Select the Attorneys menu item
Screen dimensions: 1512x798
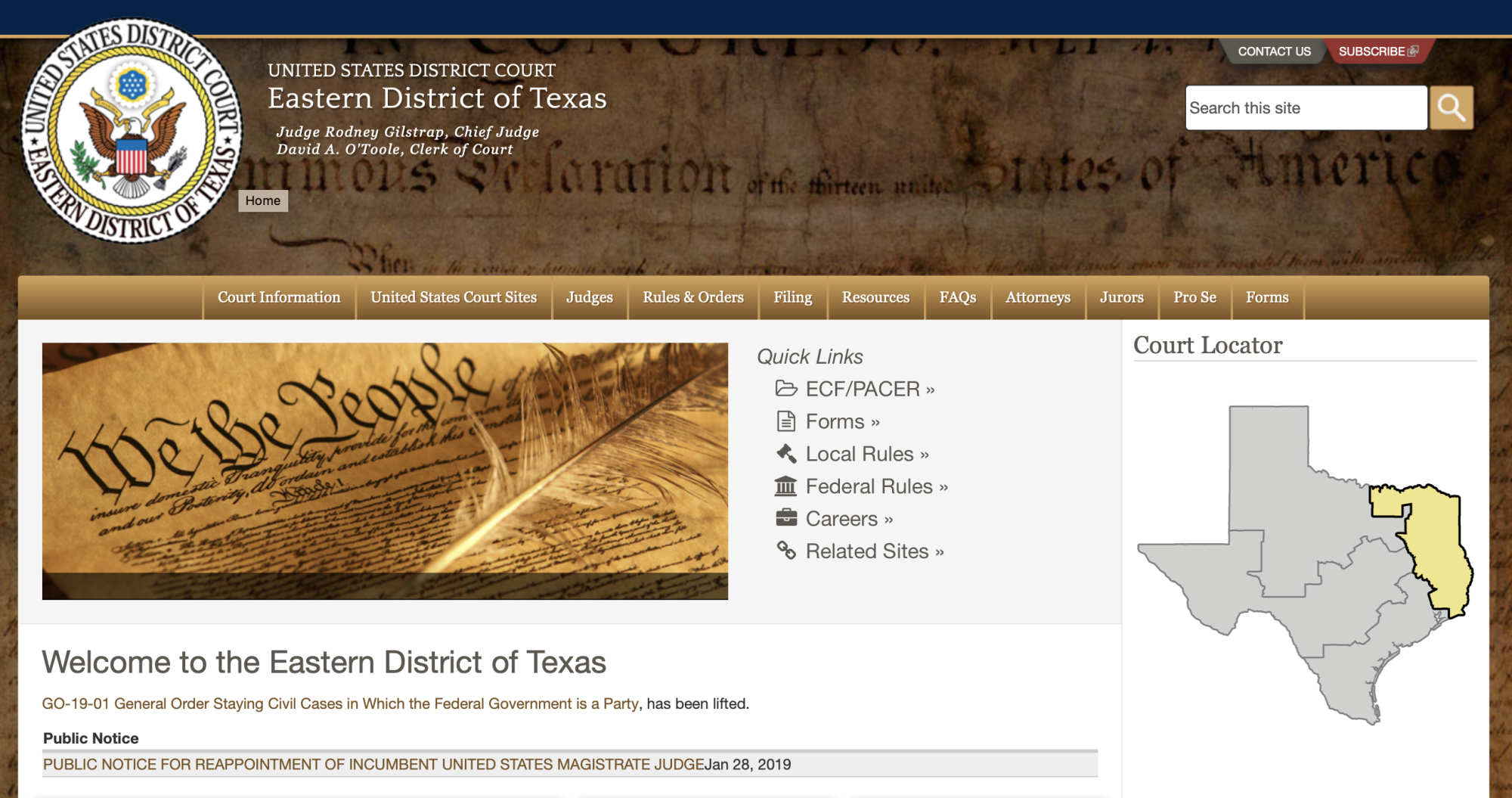[1038, 297]
